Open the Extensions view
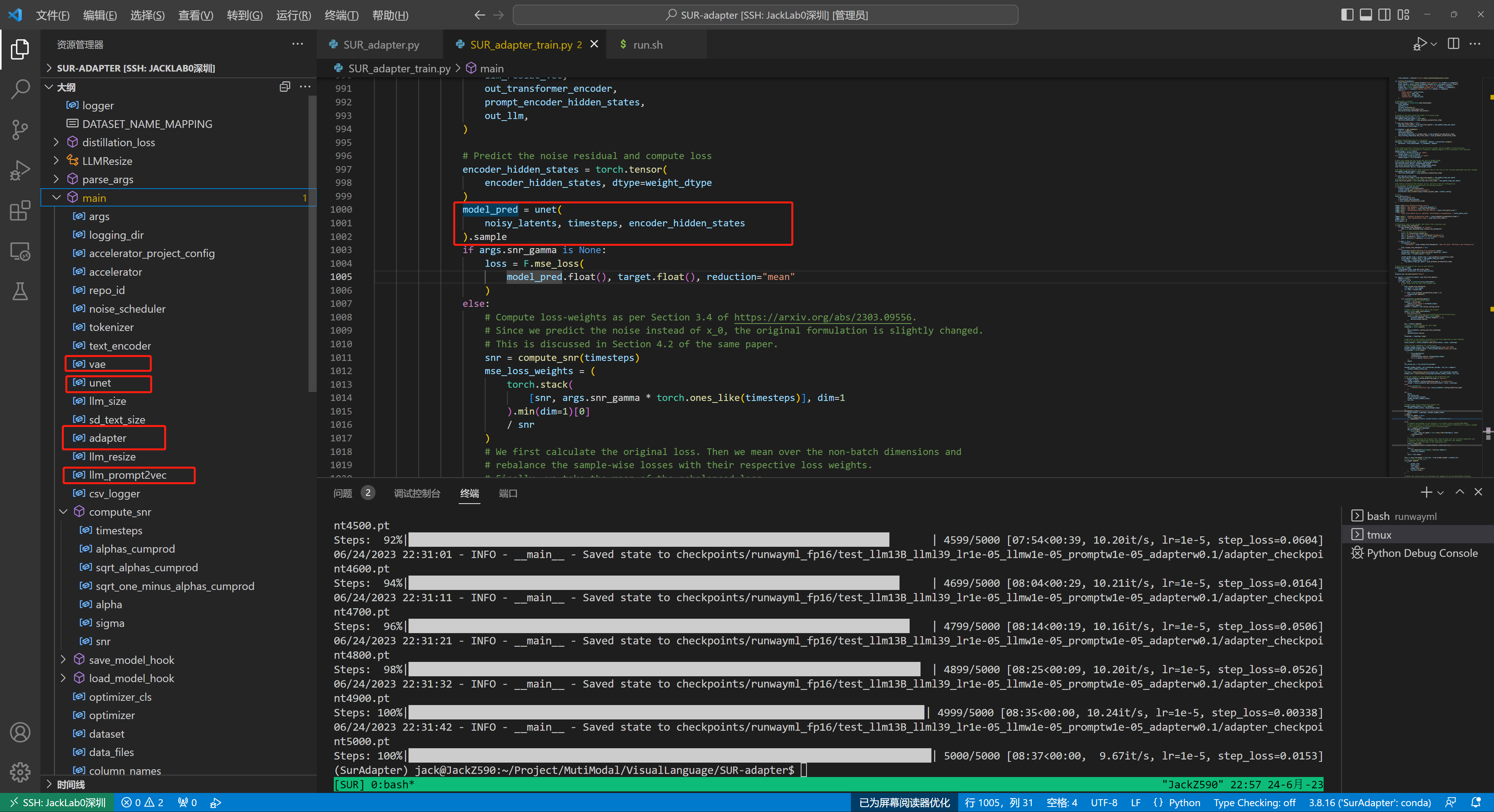This screenshot has height=812, width=1494. tap(20, 210)
